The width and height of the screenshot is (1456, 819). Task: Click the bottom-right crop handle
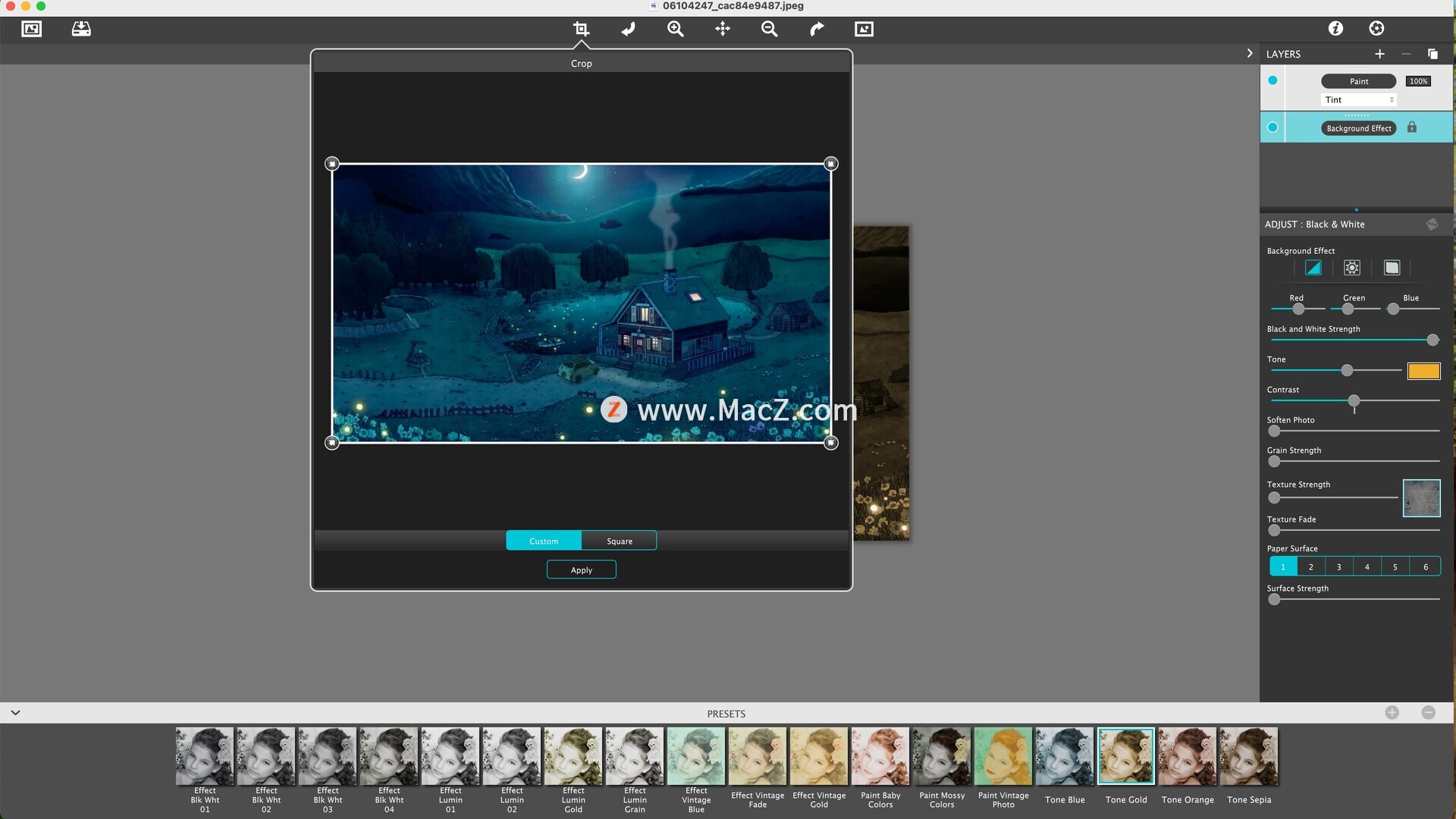[831, 443]
